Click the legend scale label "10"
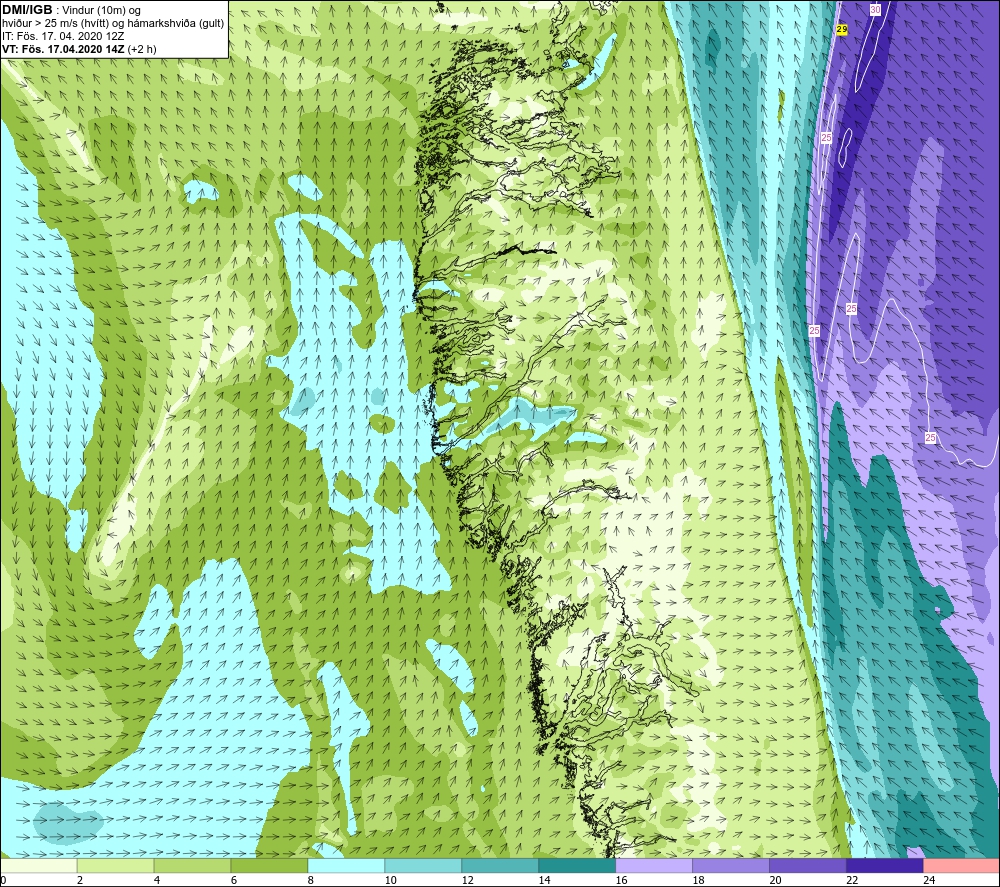 point(390,880)
